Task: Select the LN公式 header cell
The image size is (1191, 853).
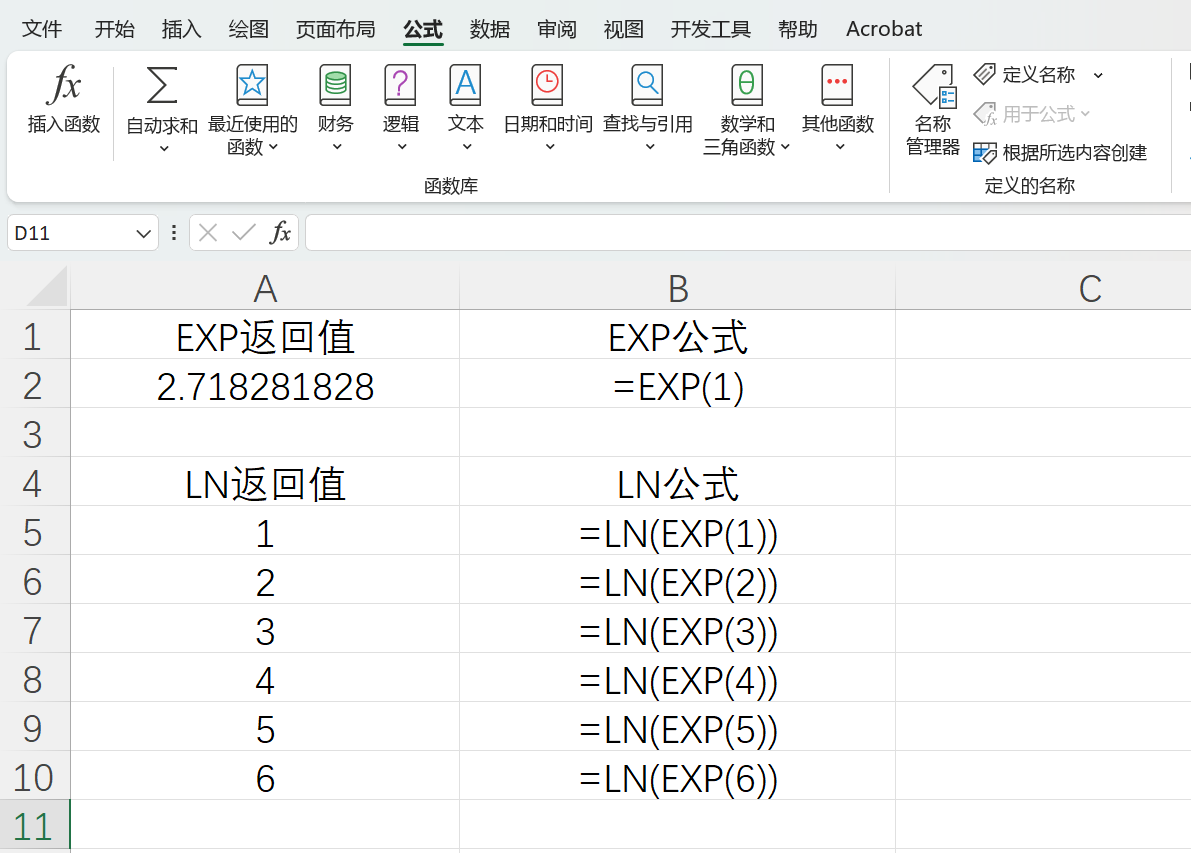Action: (678, 483)
